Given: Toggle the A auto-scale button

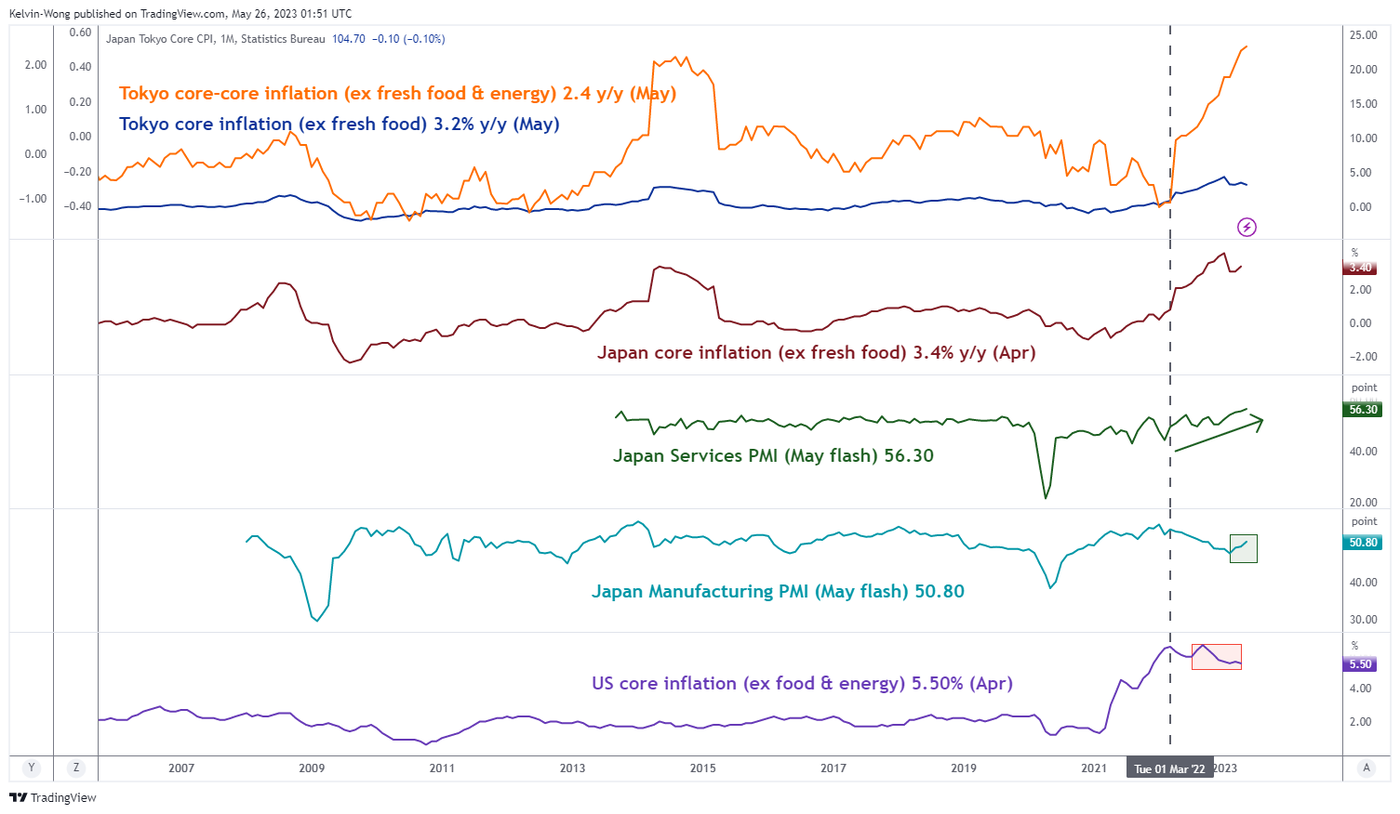Looking at the screenshot, I should coord(1365,767).
